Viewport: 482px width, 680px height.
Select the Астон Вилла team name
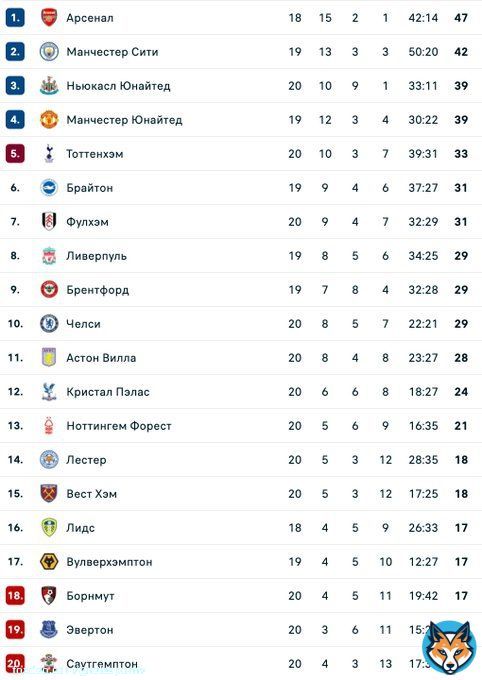coord(101,358)
